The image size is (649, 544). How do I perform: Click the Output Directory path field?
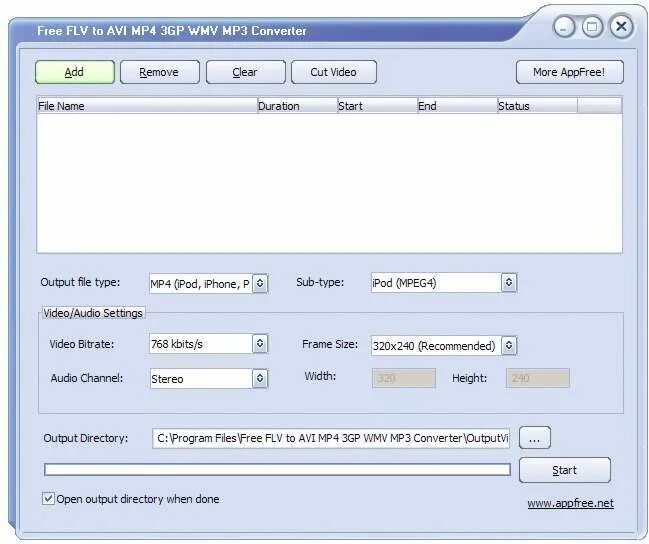click(x=331, y=438)
